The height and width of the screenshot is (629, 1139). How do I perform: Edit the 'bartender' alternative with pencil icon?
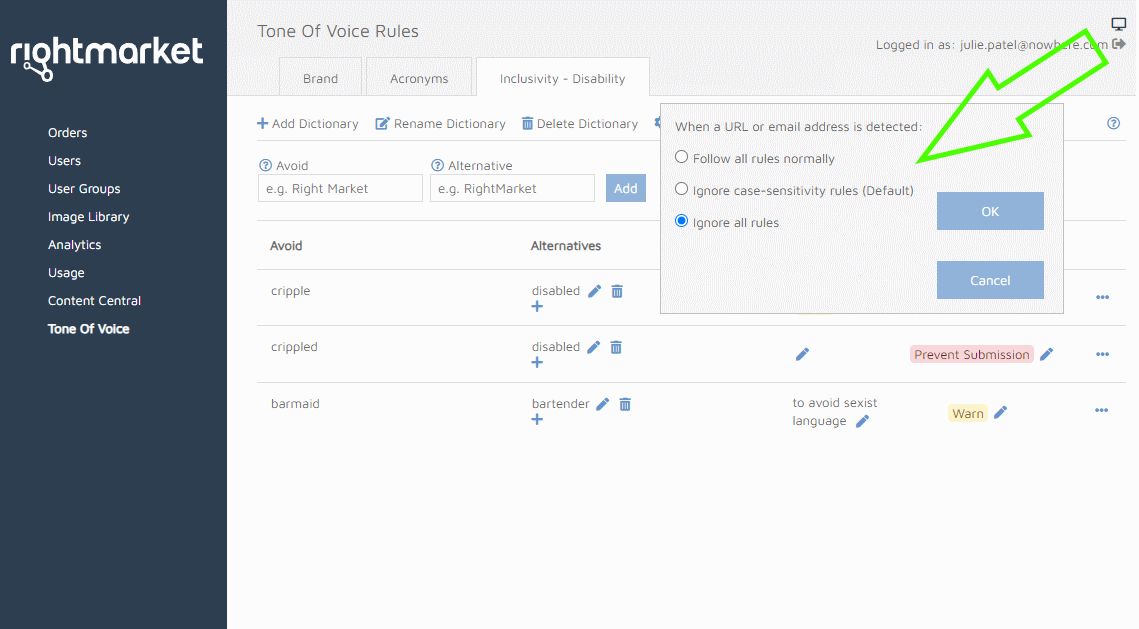tap(602, 404)
